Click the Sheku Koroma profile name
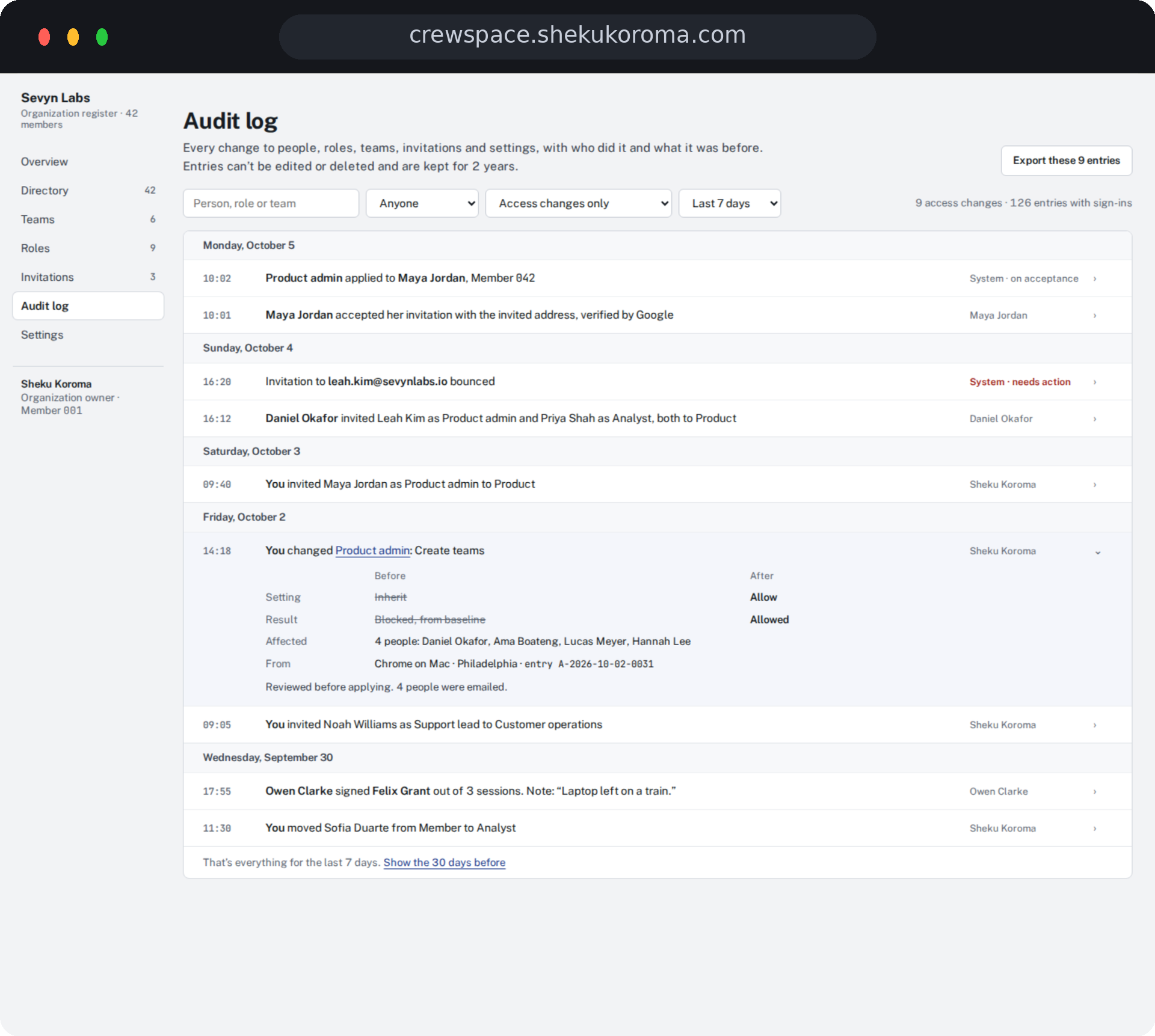This screenshot has height=1036, width=1155. (56, 384)
